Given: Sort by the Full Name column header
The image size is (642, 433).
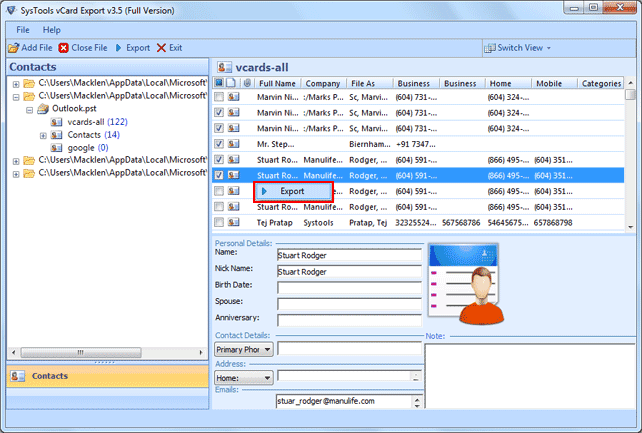Looking at the screenshot, I should pyautogui.click(x=278, y=83).
